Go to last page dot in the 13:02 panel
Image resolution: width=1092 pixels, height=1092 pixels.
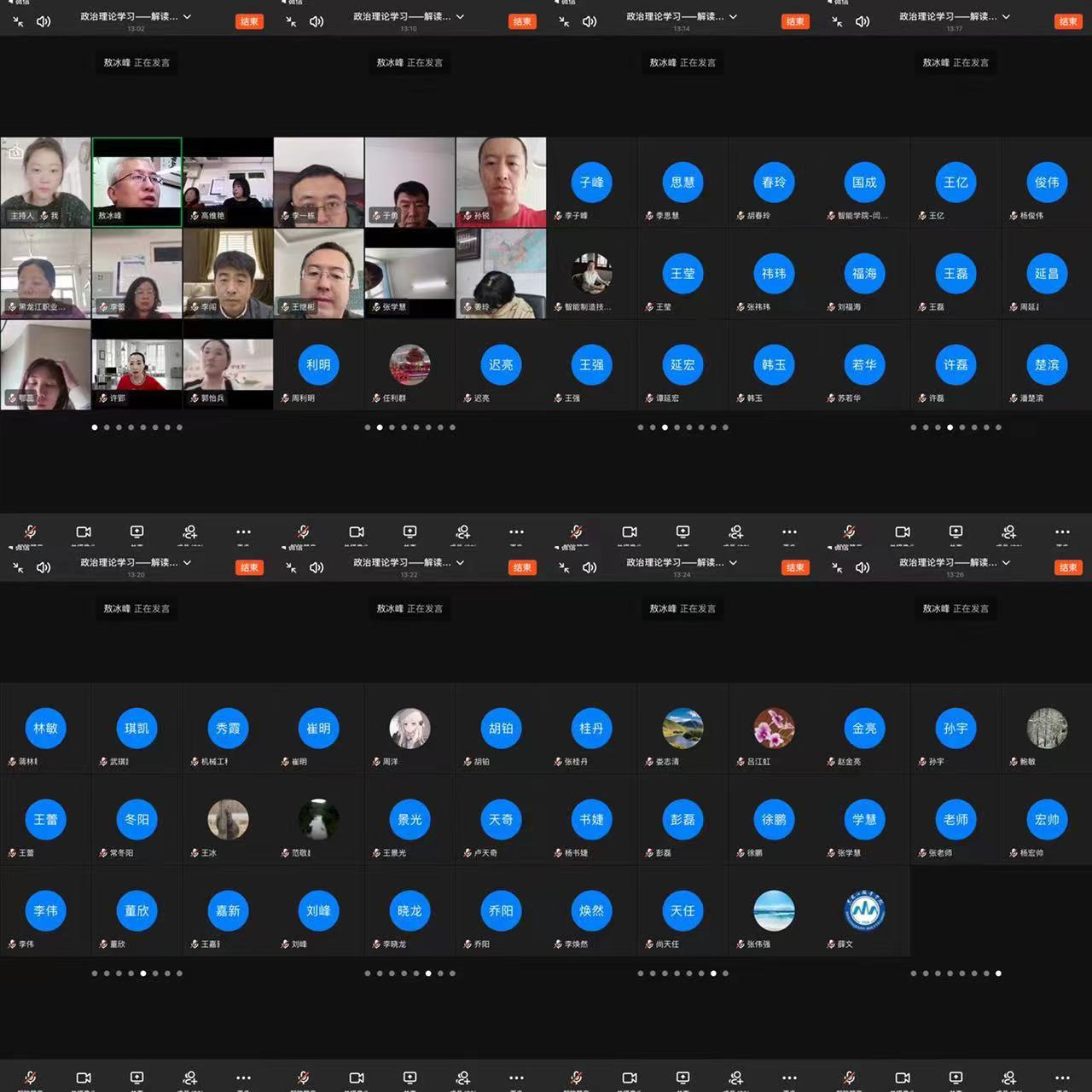click(x=179, y=427)
